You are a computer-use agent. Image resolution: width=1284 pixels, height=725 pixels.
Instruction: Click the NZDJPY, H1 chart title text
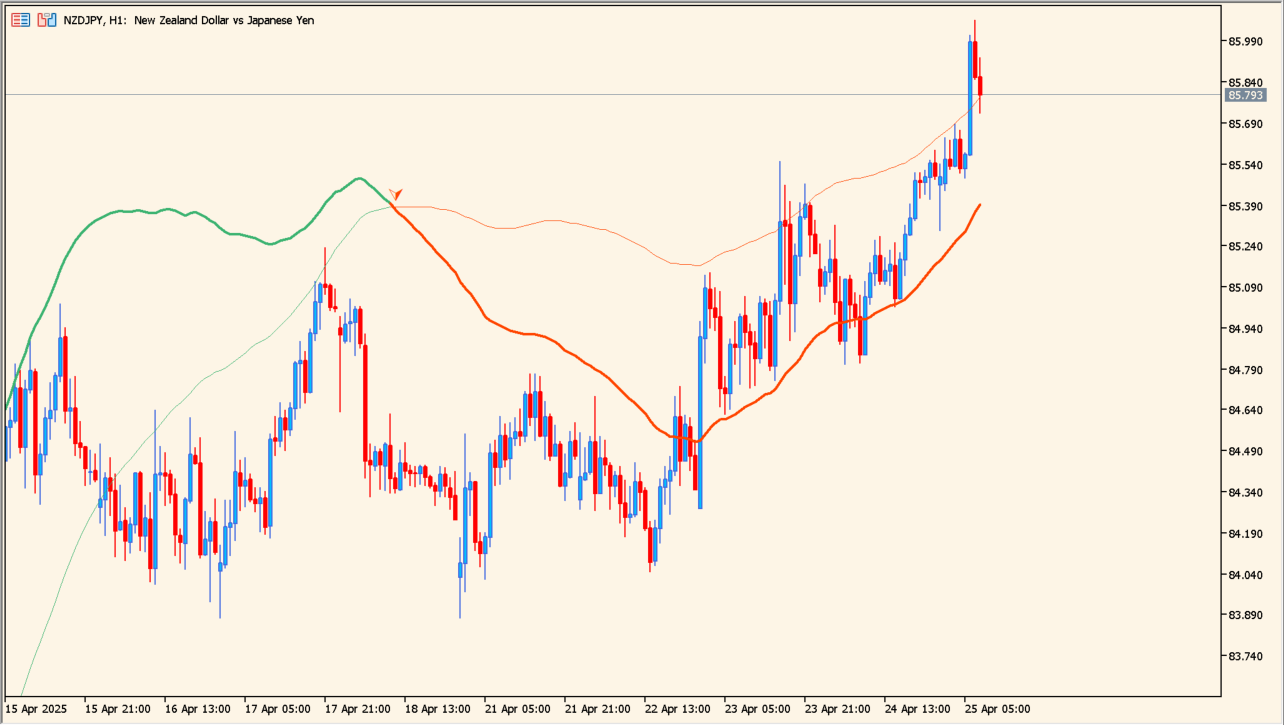point(189,20)
